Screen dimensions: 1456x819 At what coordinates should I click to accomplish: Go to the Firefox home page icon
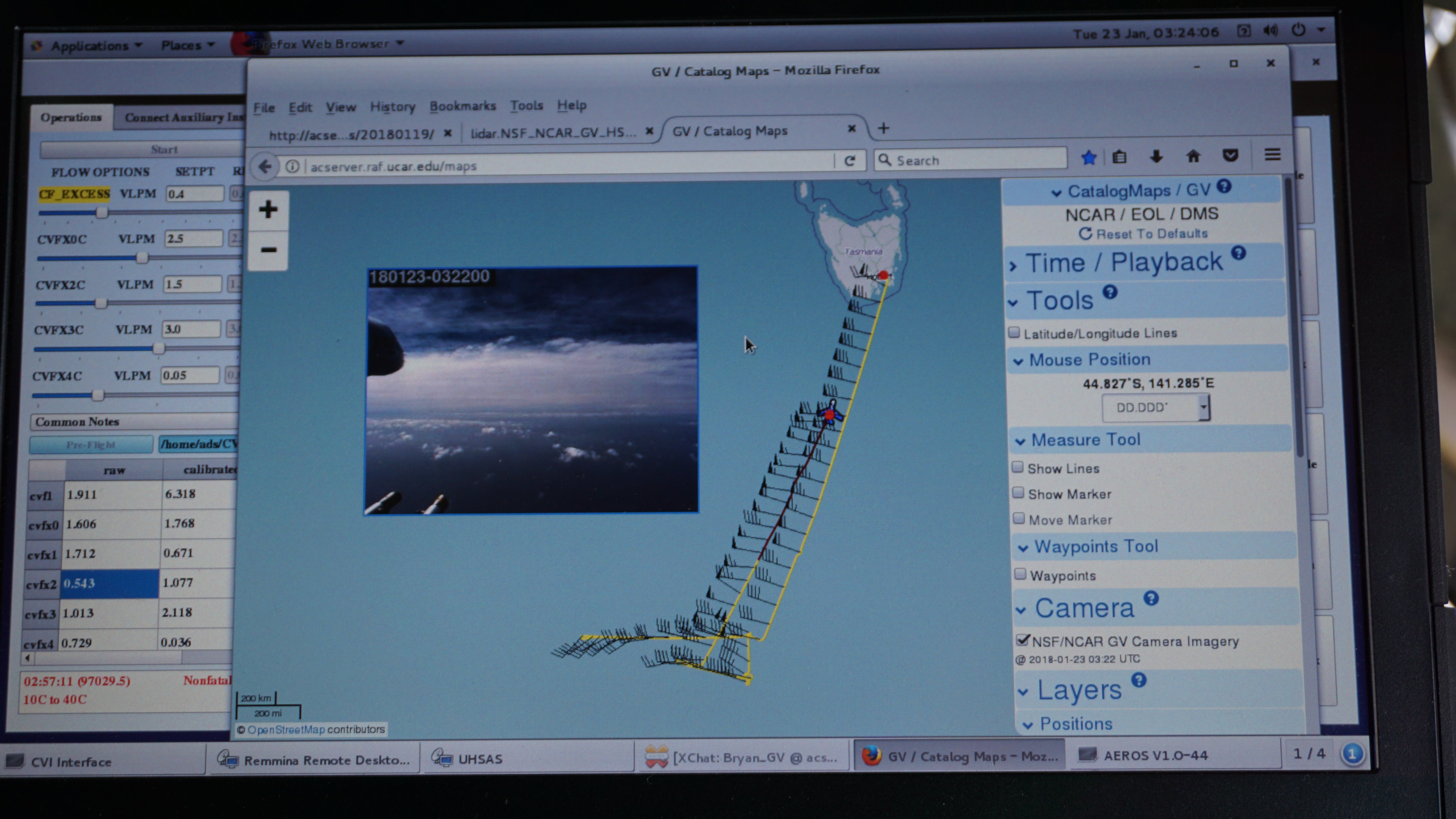pyautogui.click(x=1193, y=156)
